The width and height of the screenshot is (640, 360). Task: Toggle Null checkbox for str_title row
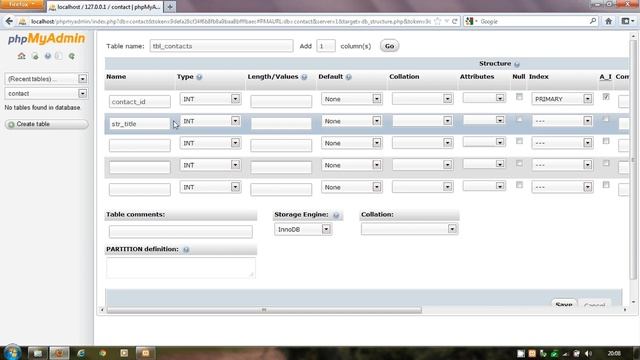pyautogui.click(x=519, y=119)
